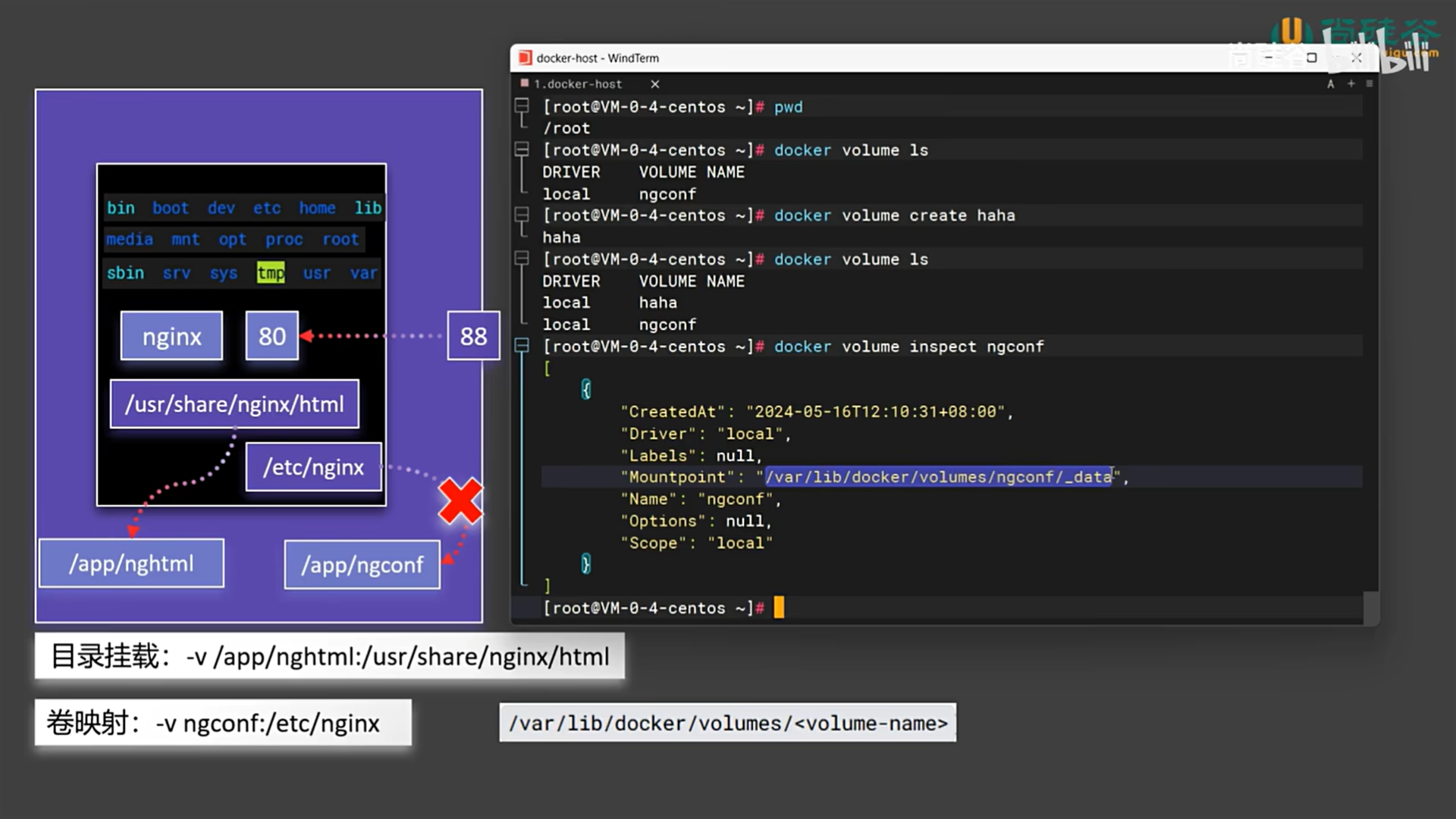Click the proc directory label
The height and width of the screenshot is (819, 1456).
point(284,240)
